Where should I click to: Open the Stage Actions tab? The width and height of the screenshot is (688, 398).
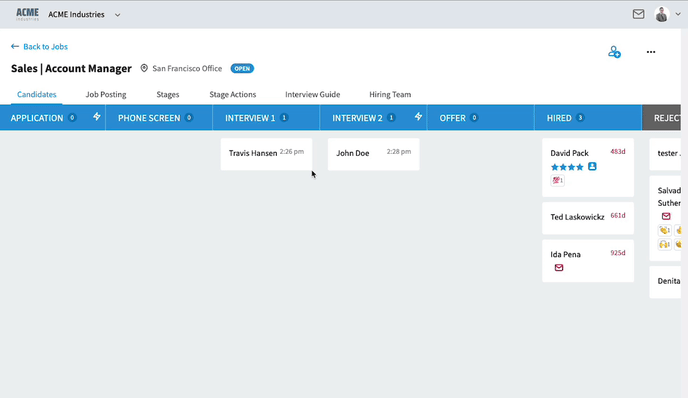[x=233, y=94]
